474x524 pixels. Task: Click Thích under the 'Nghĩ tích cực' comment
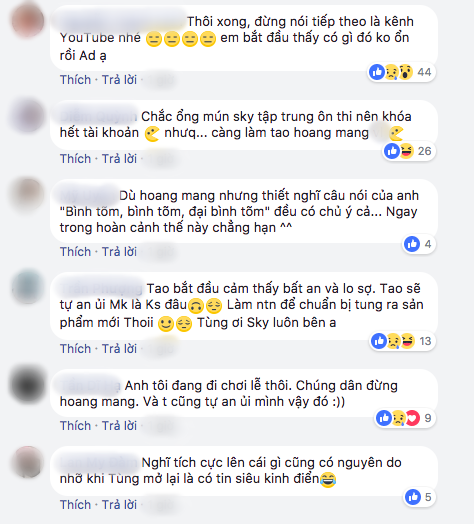coord(75,505)
